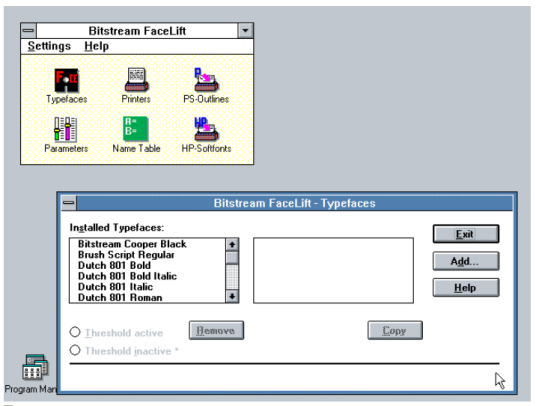536x406 pixels.
Task: Click the typeface list scrollbar thumb
Action: pos(232,257)
